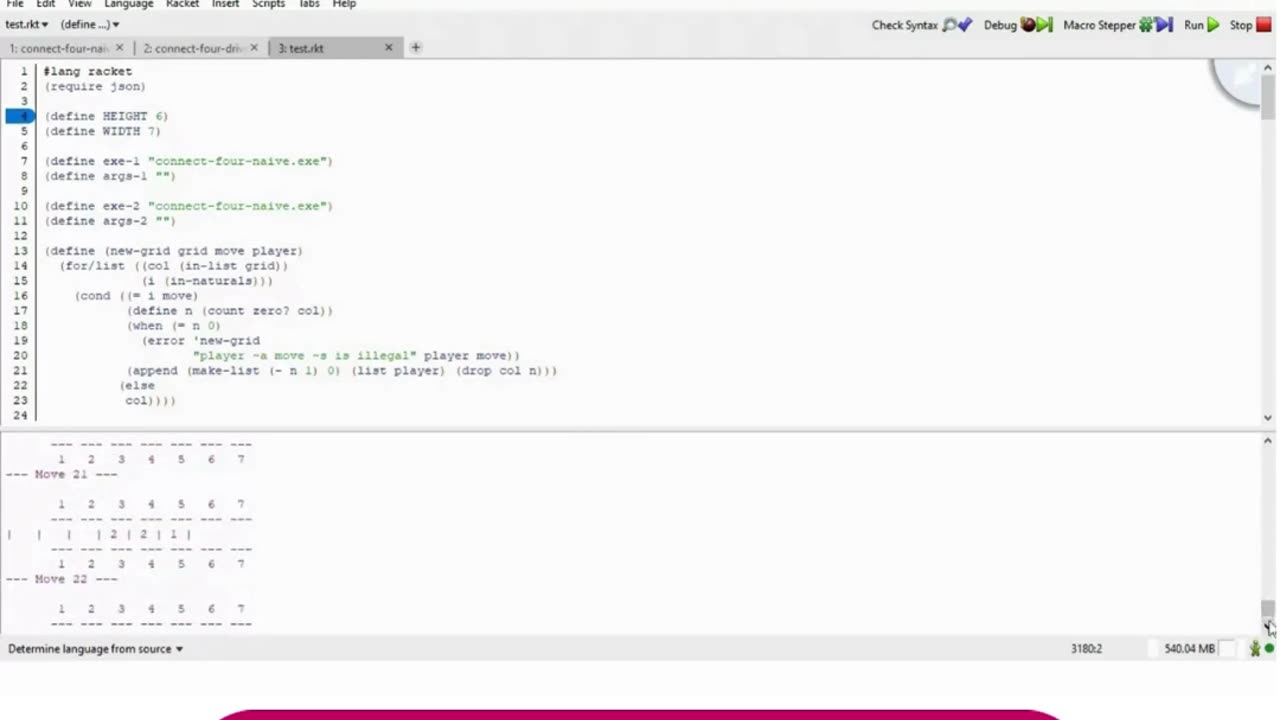
Task: Click the interactions pane scrollbar thumb
Action: pos(1268,609)
